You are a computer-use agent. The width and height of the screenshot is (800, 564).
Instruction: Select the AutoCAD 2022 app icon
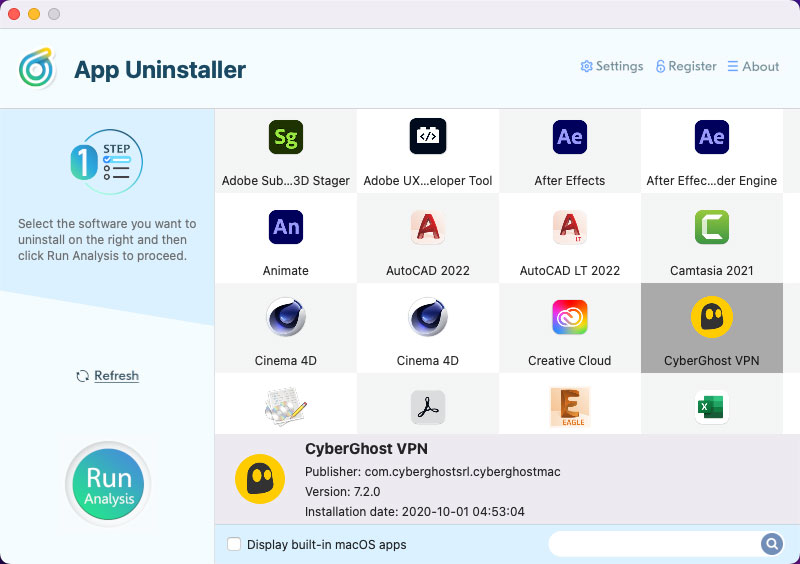[428, 227]
